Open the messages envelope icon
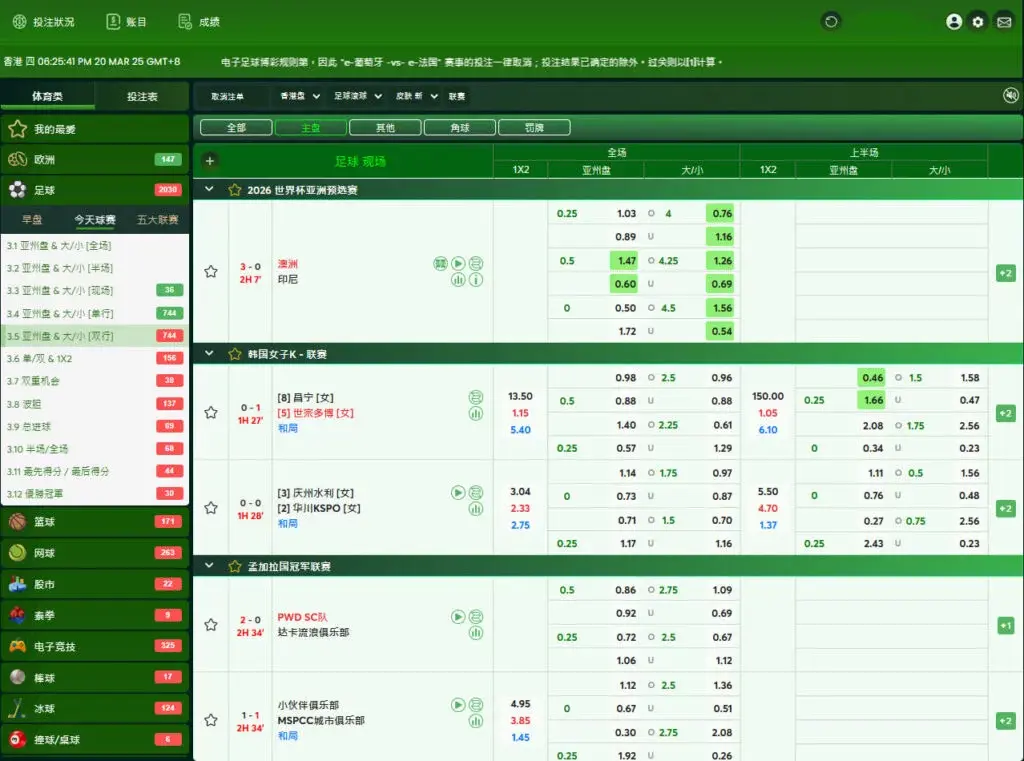The height and width of the screenshot is (761, 1024). [1002, 22]
